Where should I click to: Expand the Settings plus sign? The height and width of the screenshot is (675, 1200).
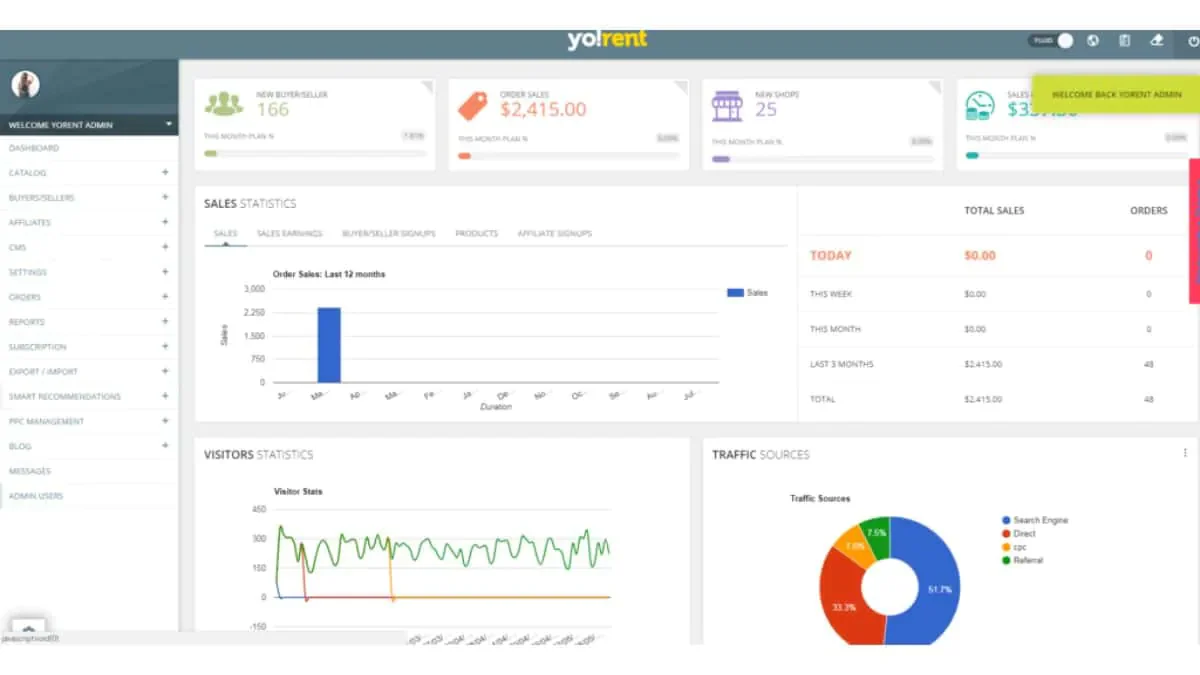[x=165, y=272]
